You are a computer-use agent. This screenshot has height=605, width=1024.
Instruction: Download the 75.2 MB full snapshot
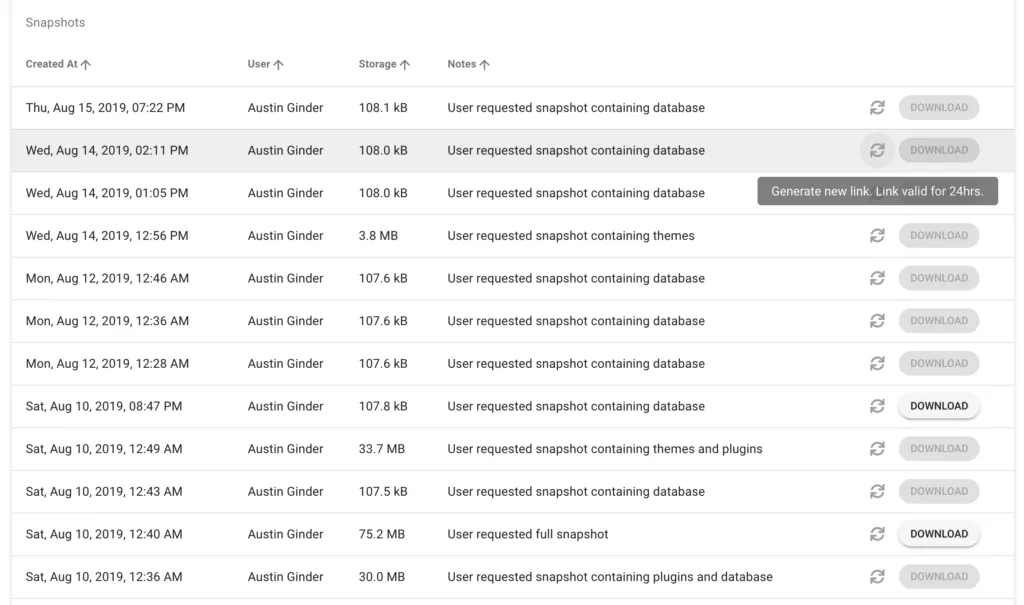938,534
